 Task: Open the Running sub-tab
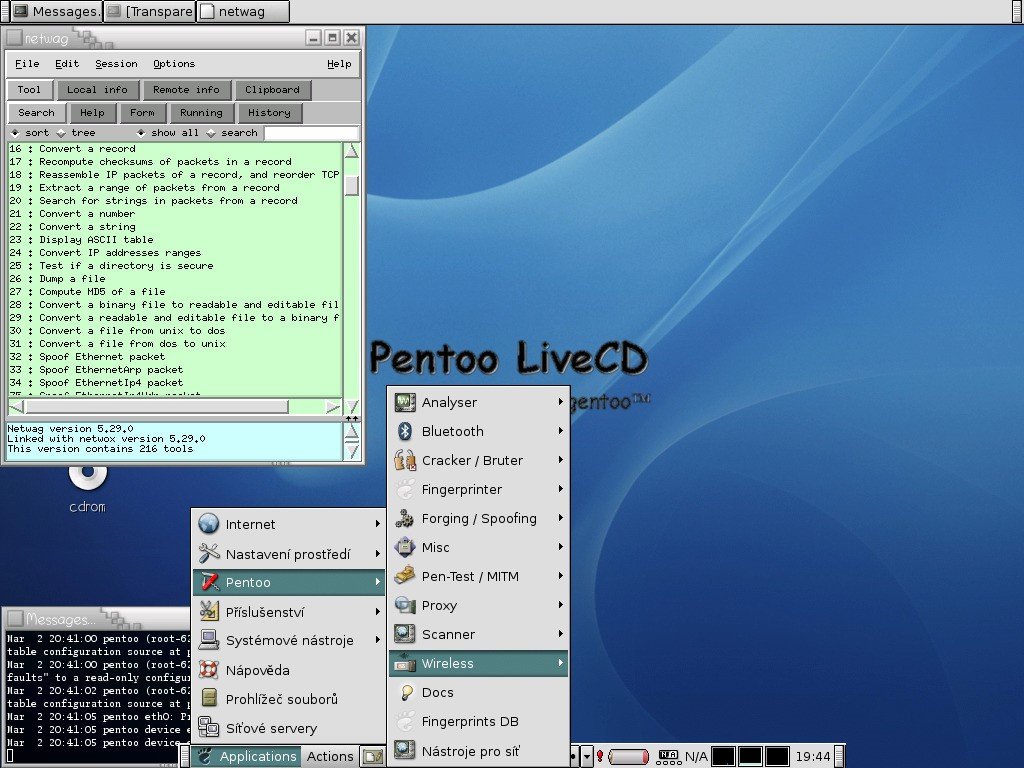pyautogui.click(x=201, y=112)
